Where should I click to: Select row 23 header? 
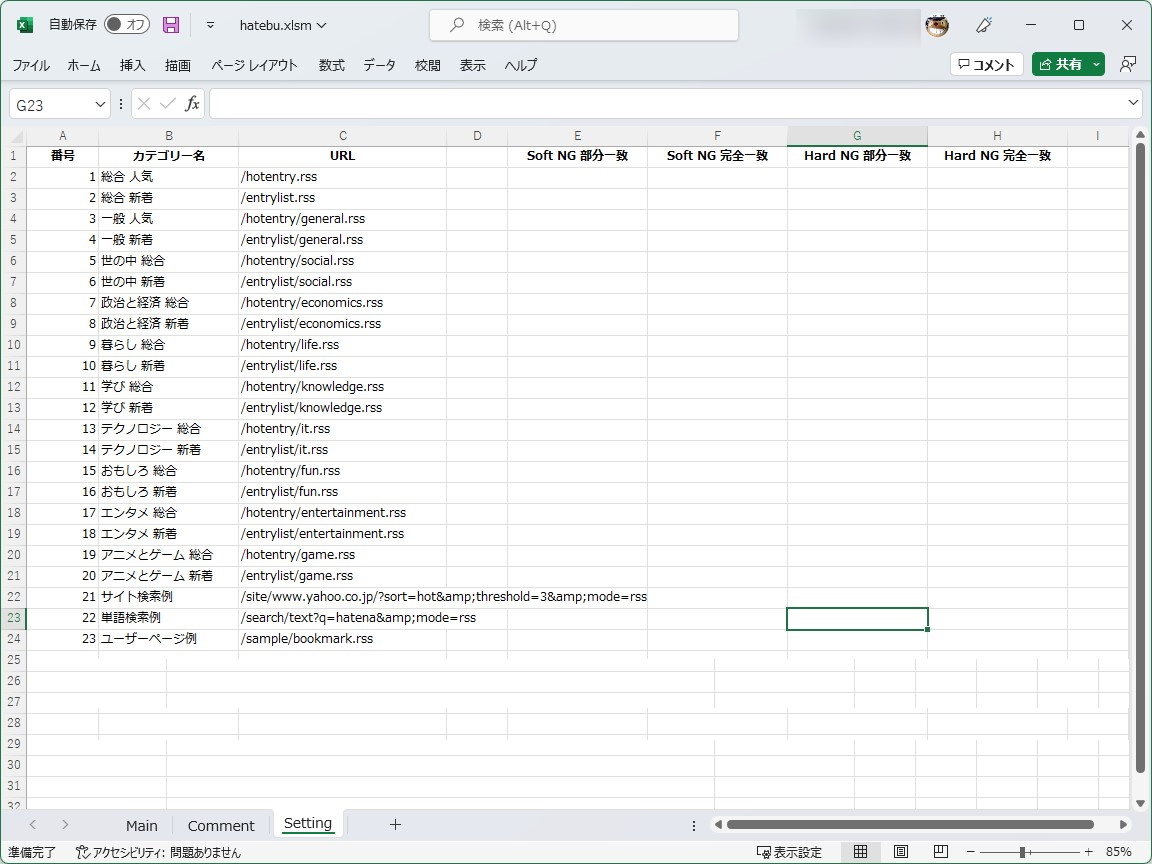coord(14,618)
